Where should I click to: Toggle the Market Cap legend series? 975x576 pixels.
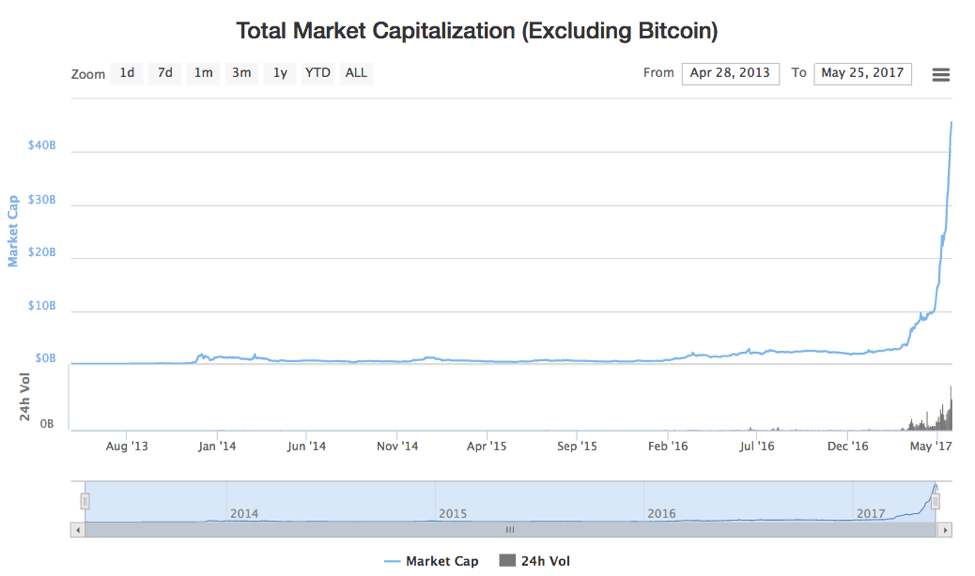click(x=431, y=561)
